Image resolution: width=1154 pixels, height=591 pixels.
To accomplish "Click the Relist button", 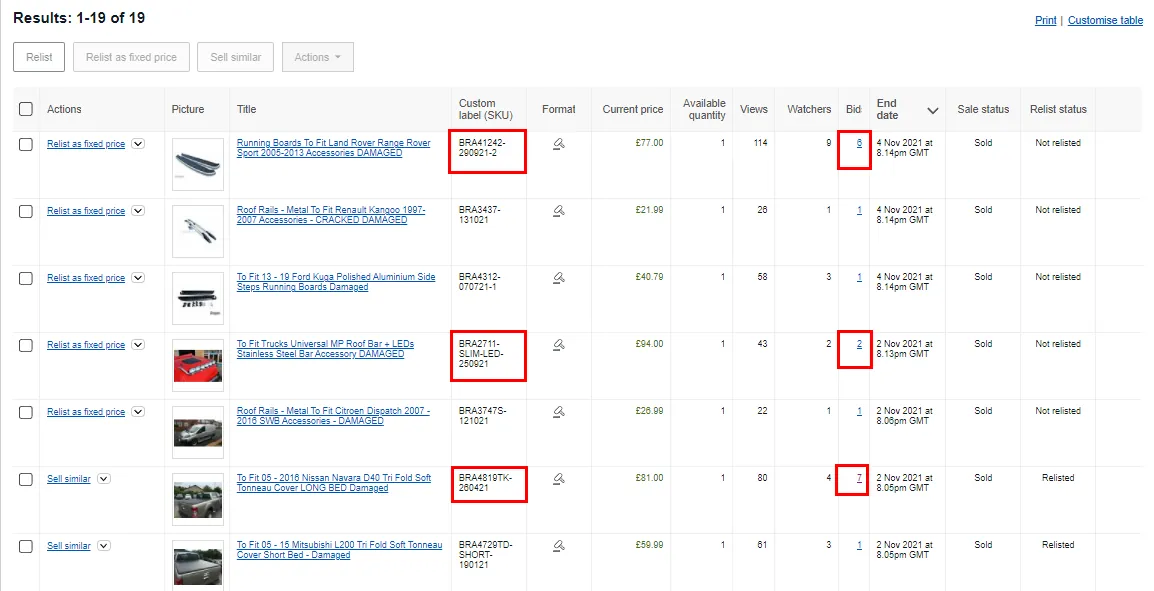I will pyautogui.click(x=39, y=57).
